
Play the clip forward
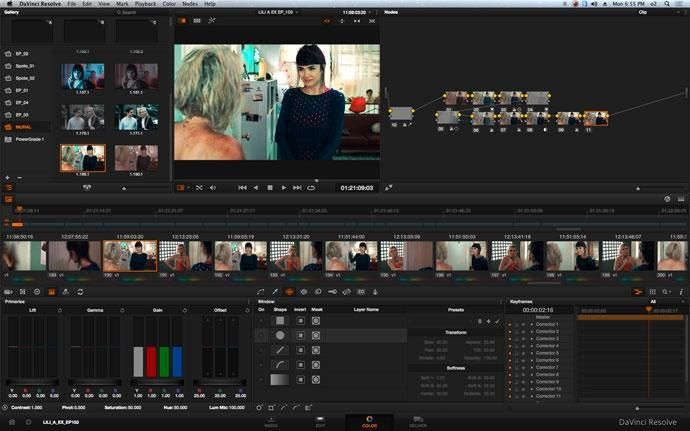coord(284,188)
